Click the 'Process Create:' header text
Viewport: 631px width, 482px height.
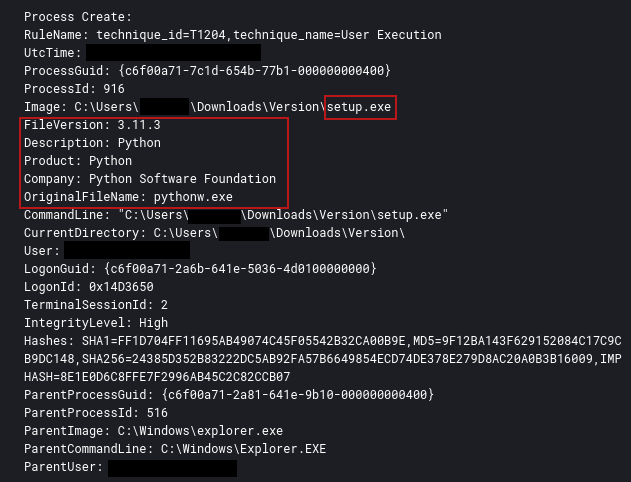[78, 17]
